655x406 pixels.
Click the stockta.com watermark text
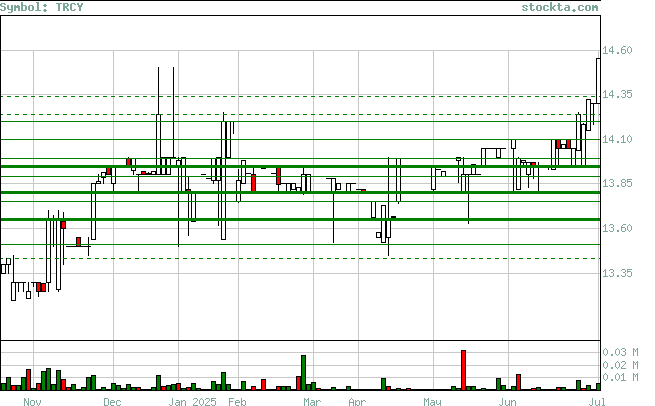(x=560, y=7)
